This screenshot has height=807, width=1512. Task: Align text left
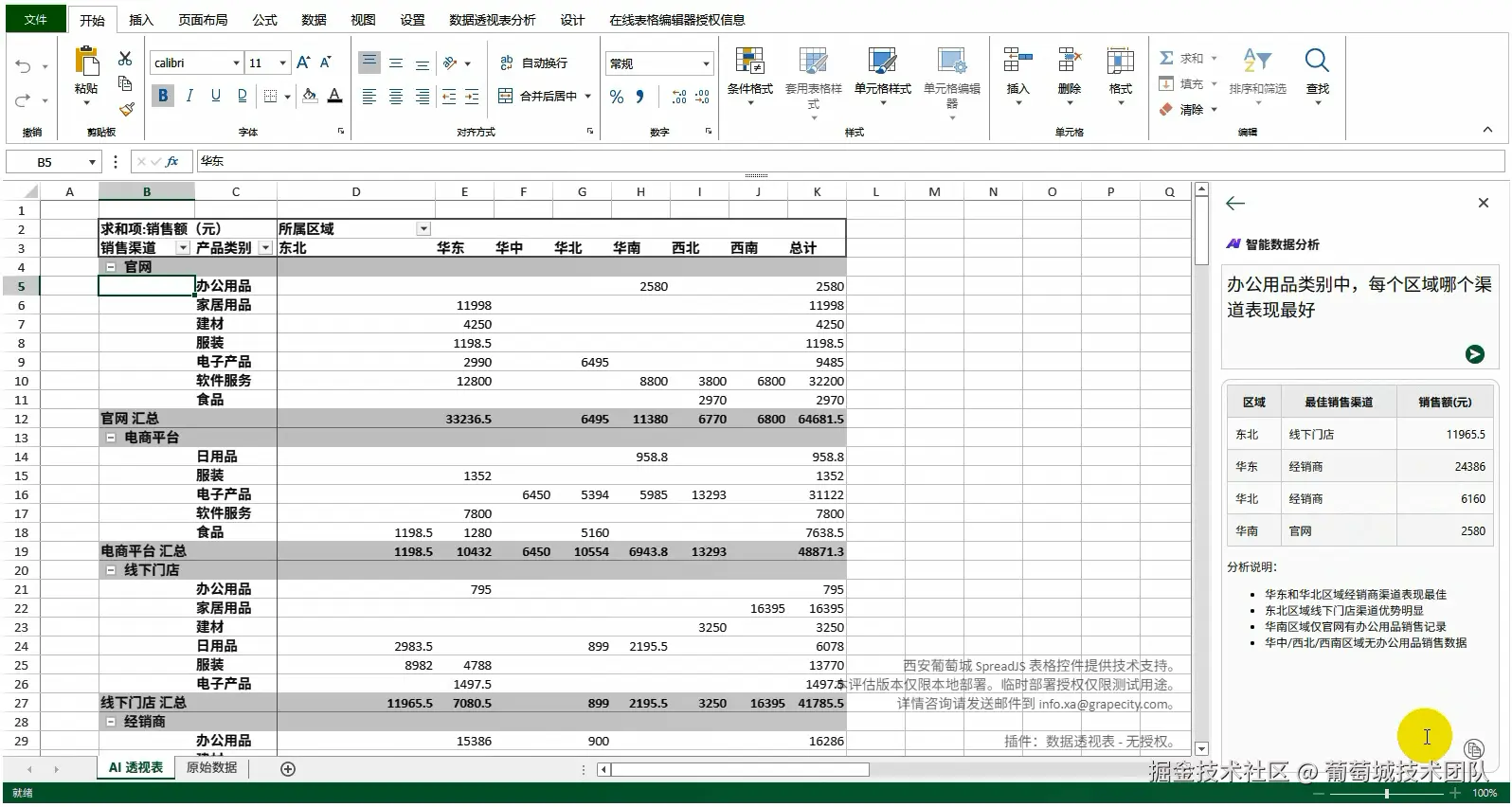point(369,97)
